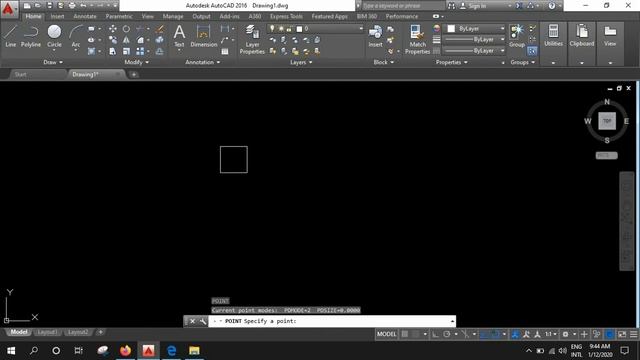The width and height of the screenshot is (640, 360).
Task: Launch Match Properties tool
Action: pyautogui.click(x=417, y=39)
